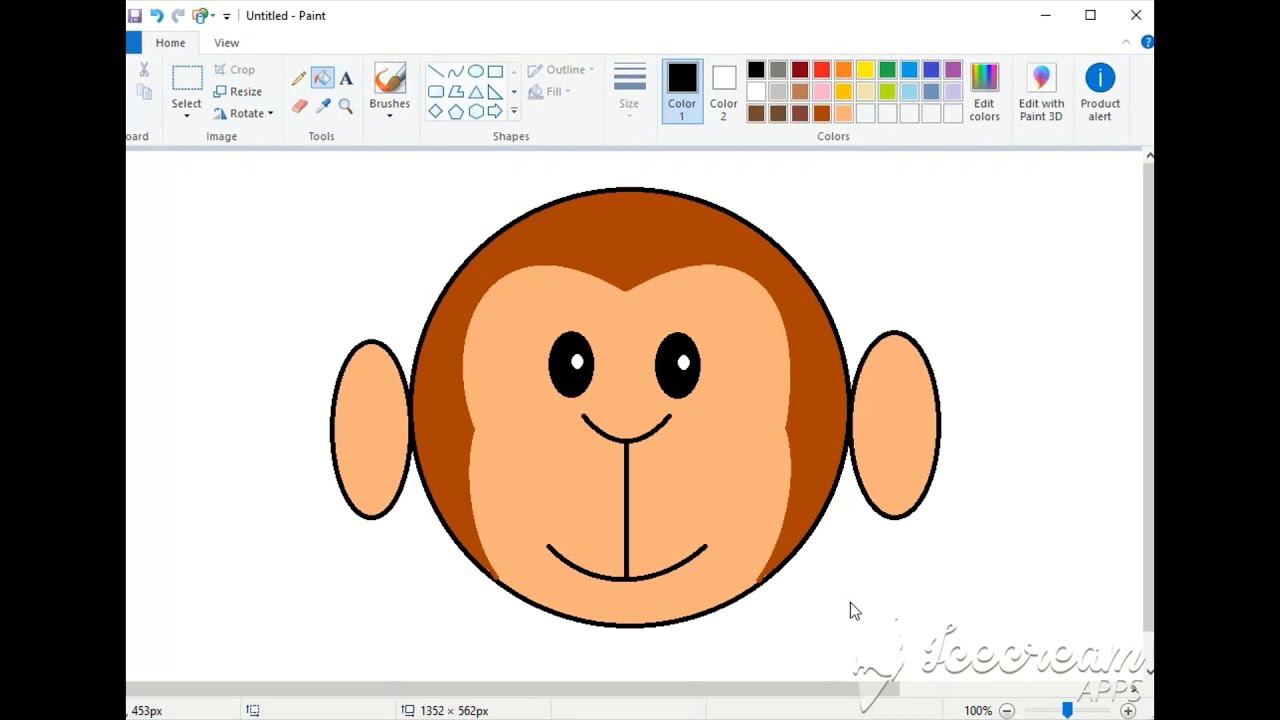Undo the last action
This screenshot has height=720, width=1280.
(156, 16)
